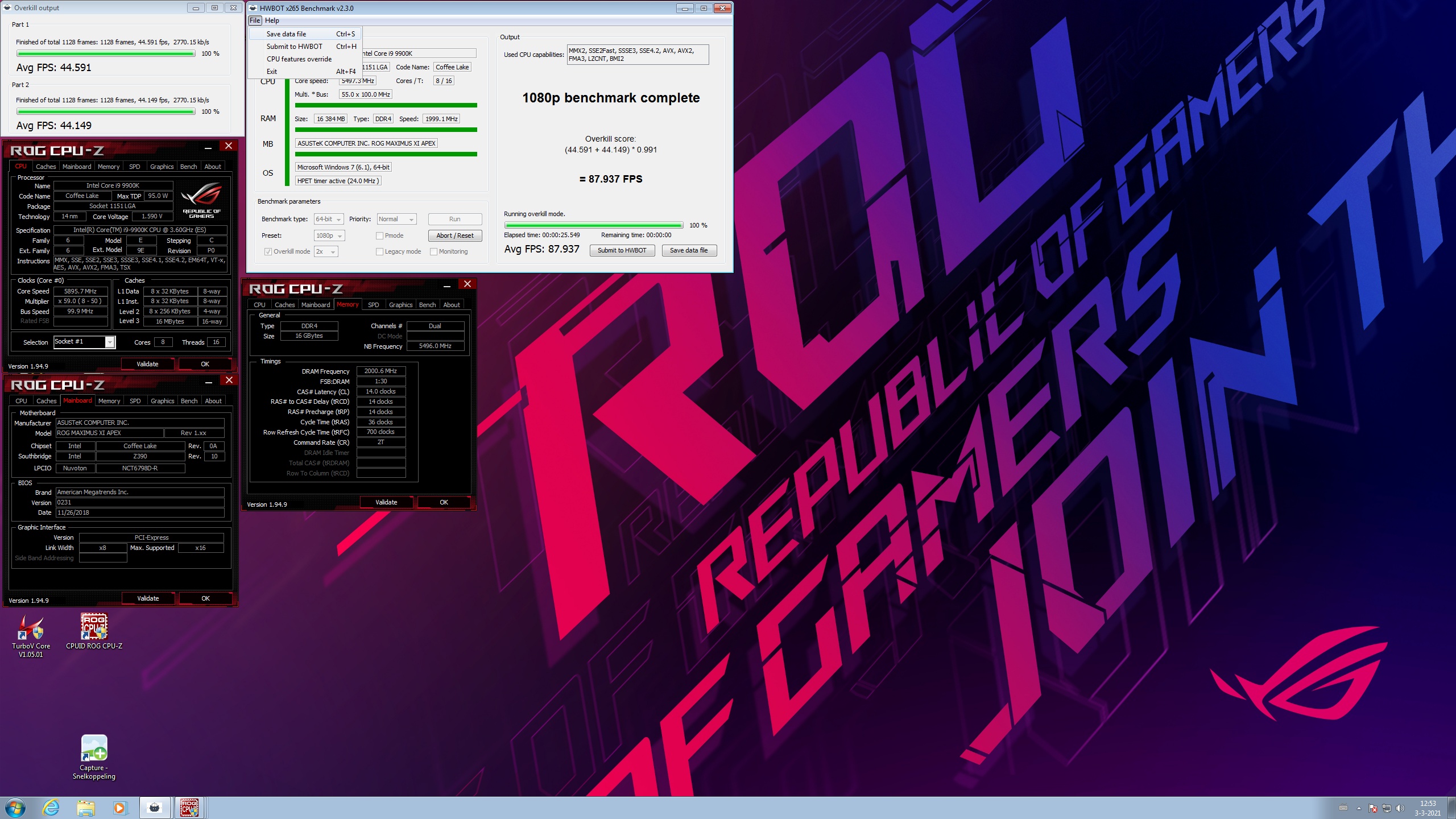Toggle the Pmode checkbox
The width and height of the screenshot is (1456, 819).
pyautogui.click(x=379, y=235)
